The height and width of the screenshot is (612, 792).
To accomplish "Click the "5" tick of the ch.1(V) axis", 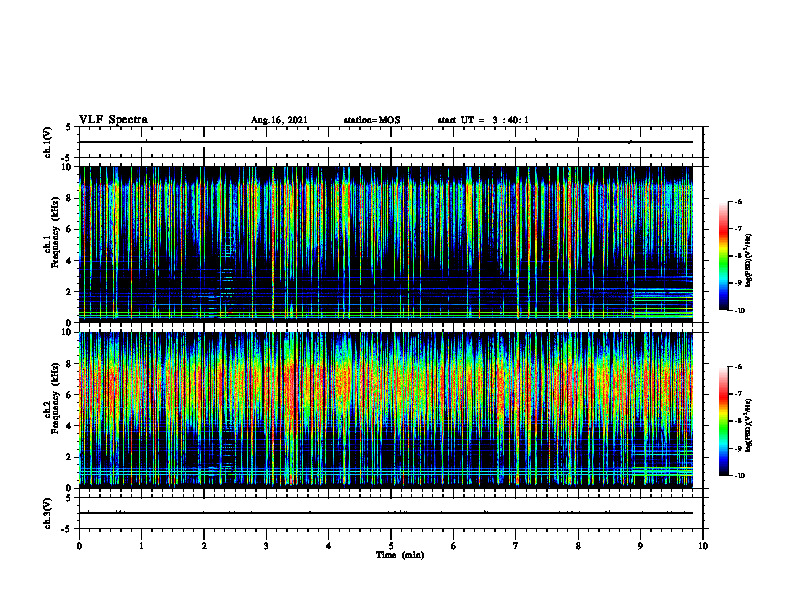I will [x=70, y=127].
